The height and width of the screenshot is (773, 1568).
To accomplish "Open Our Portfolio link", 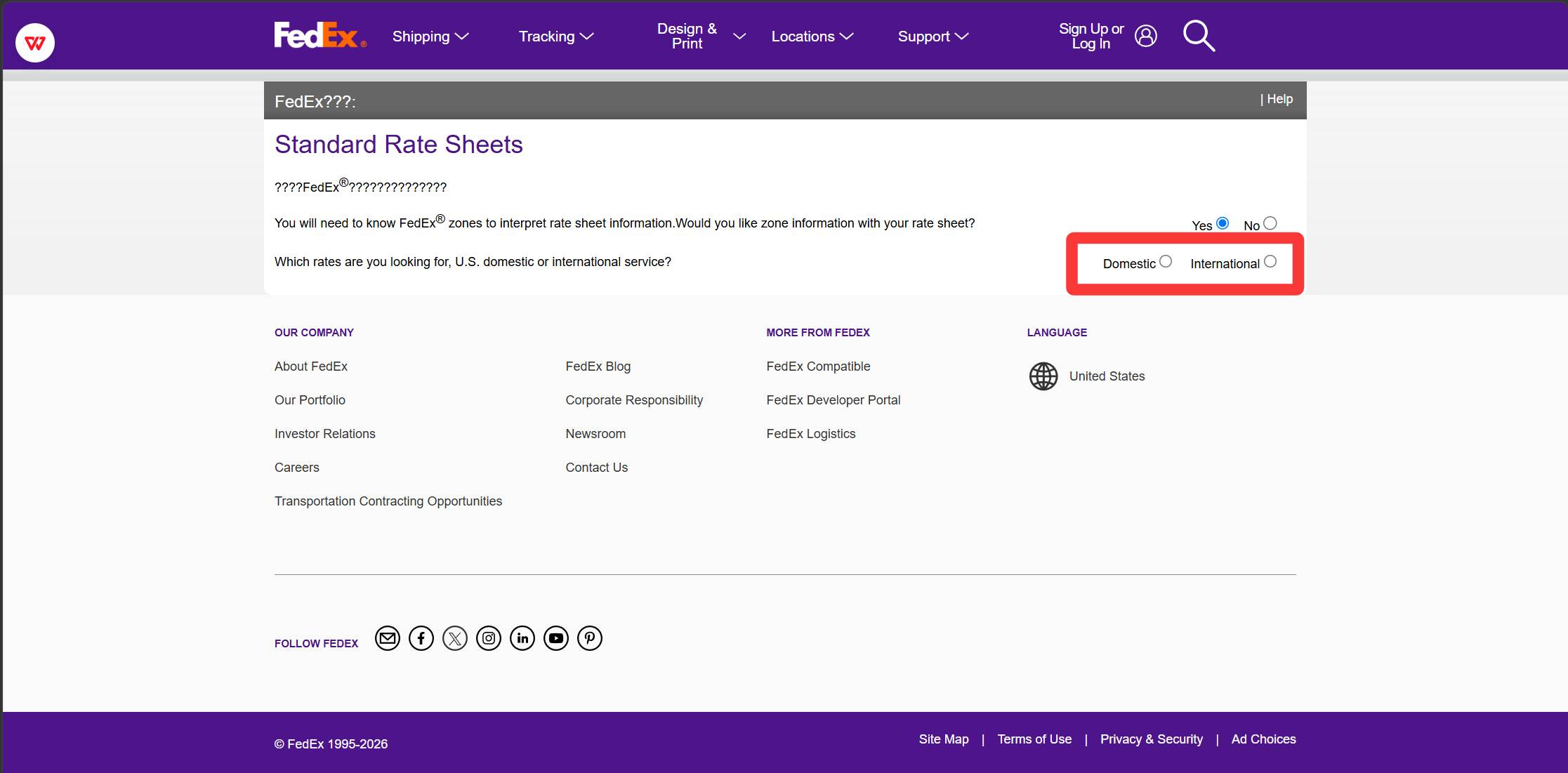I will coord(310,400).
